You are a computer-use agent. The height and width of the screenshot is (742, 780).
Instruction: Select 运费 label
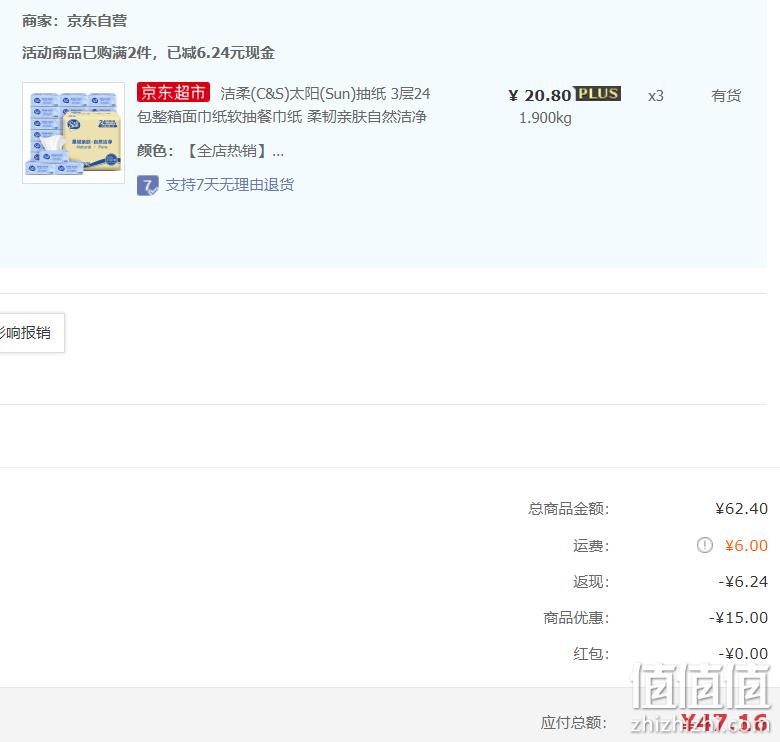(x=591, y=546)
